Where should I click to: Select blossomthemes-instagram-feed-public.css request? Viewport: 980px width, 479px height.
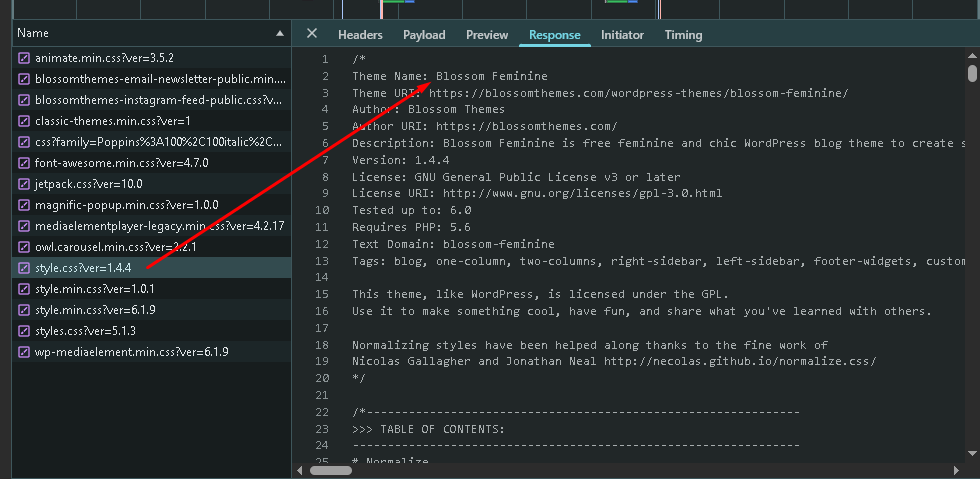tap(151, 100)
